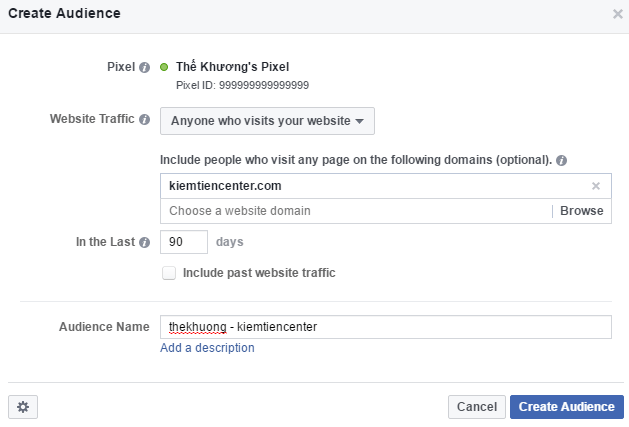Close the Create Audience dialog

click(617, 14)
